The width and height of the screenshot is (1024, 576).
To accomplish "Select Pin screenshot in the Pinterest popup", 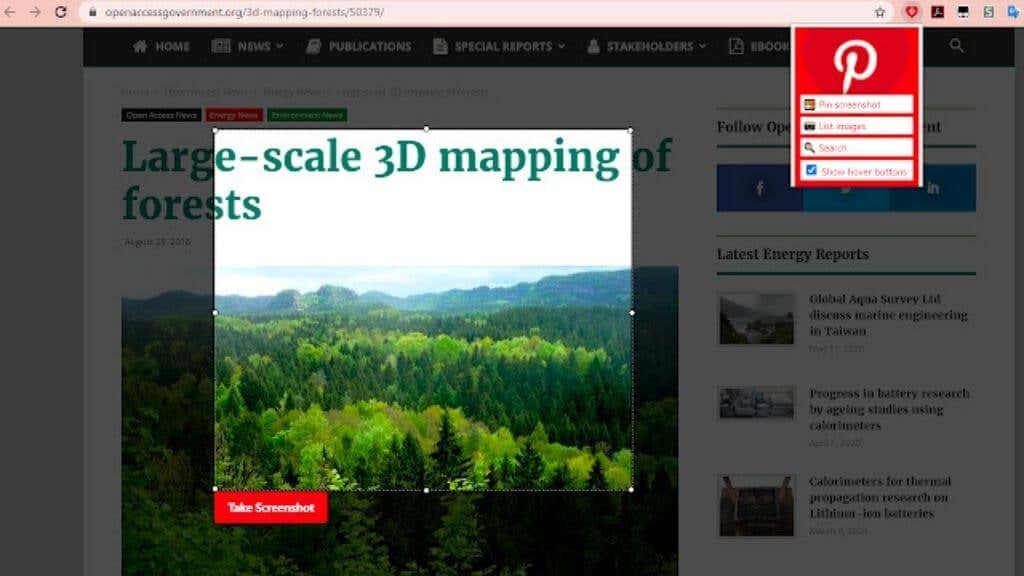I will coord(856,104).
